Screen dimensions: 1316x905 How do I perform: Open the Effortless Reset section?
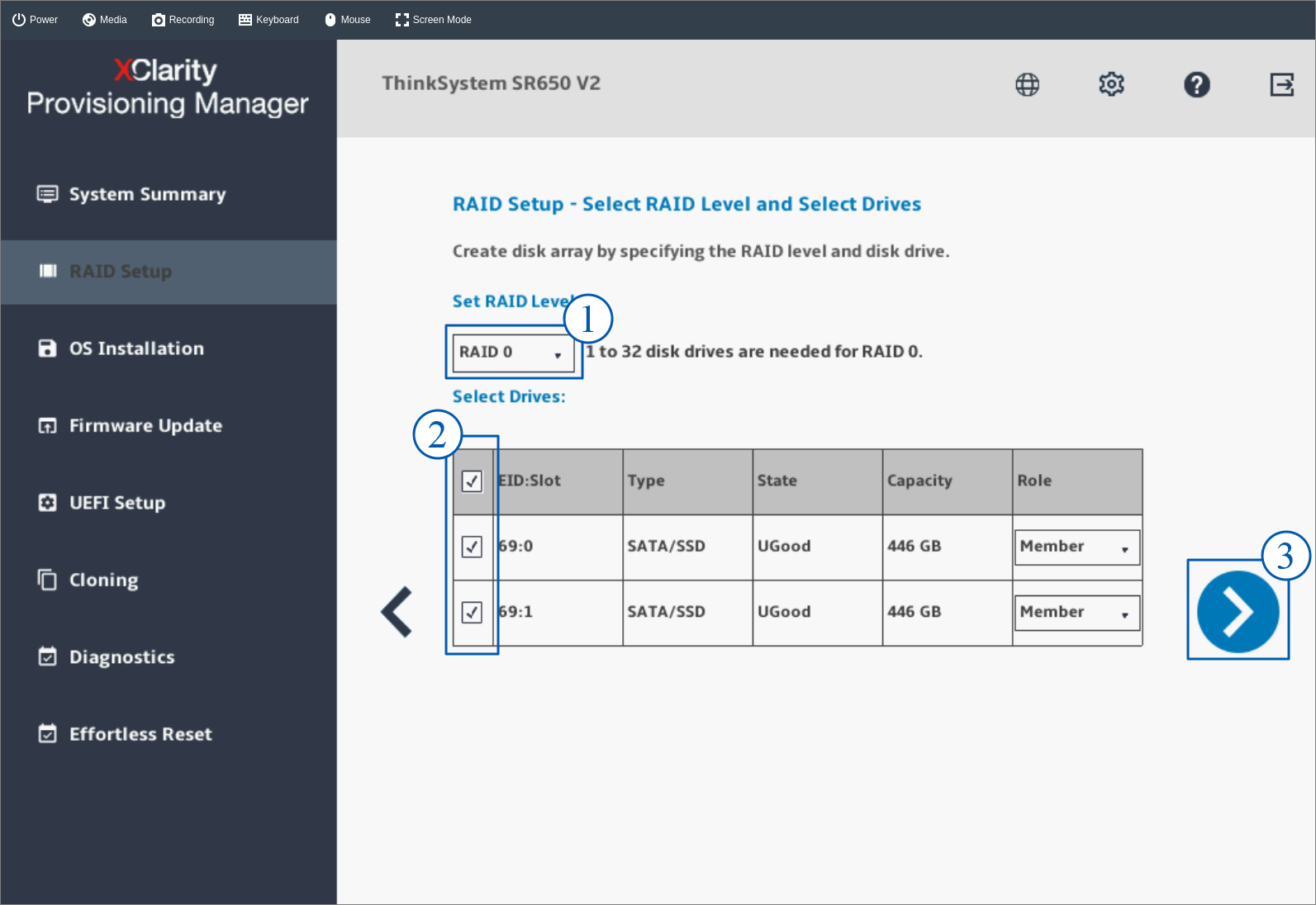pos(140,733)
